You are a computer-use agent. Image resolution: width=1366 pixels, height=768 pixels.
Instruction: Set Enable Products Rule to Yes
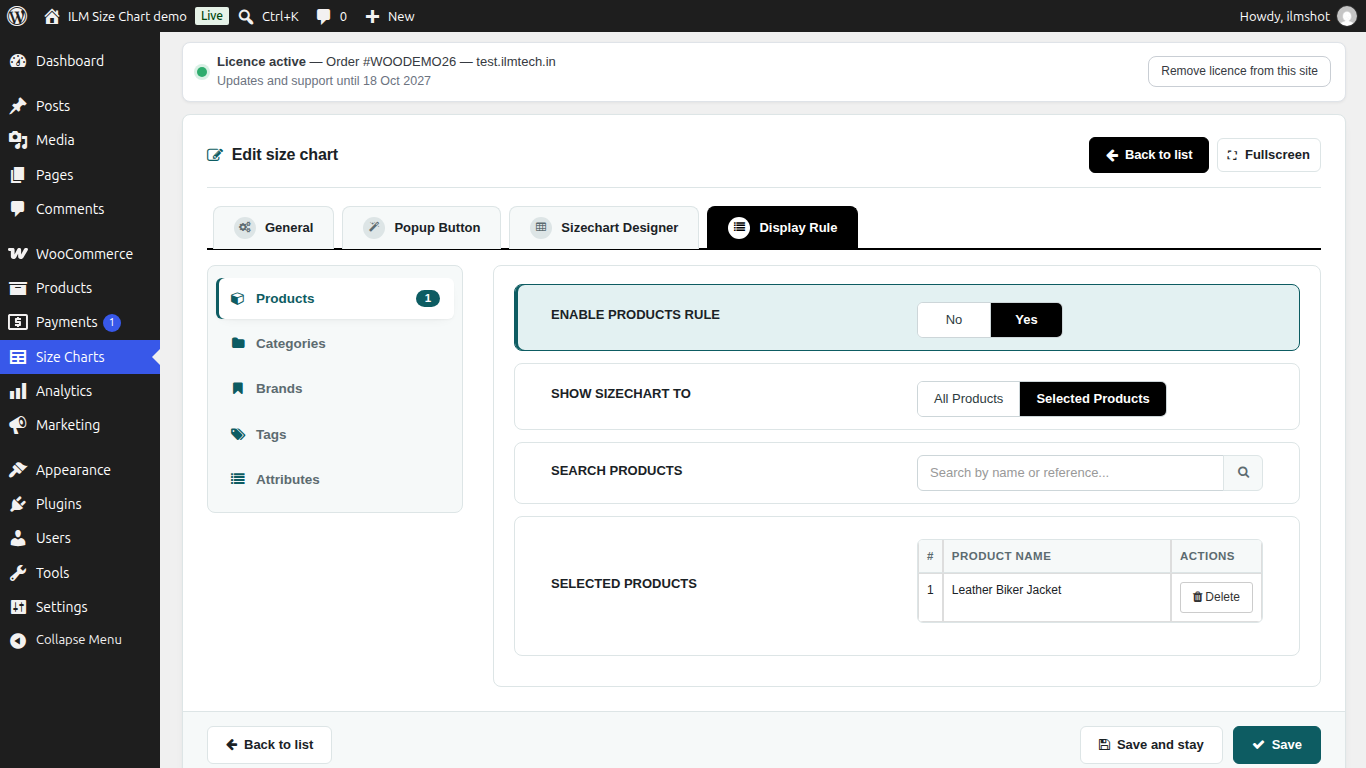click(1026, 320)
